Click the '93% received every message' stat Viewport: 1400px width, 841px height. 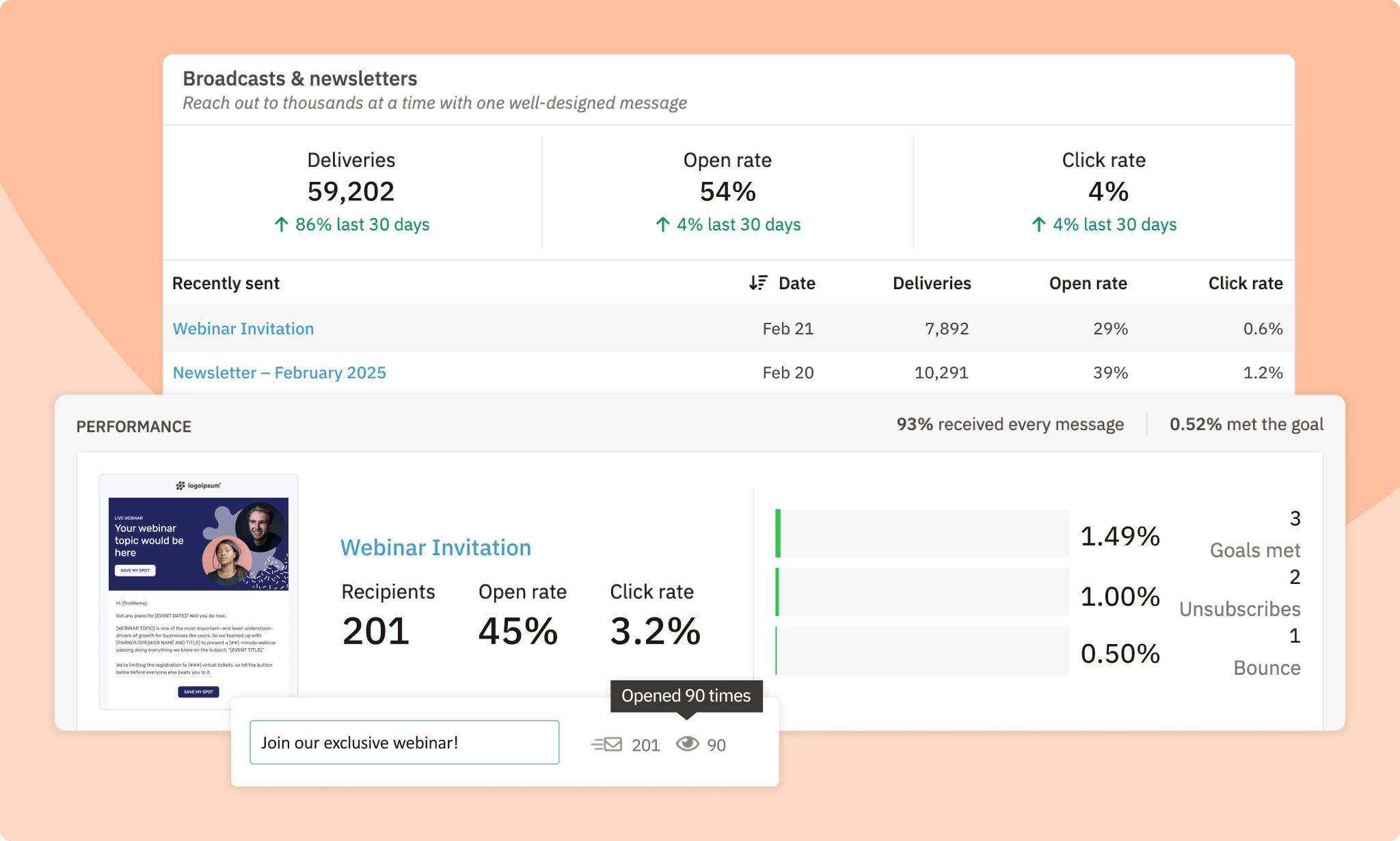tap(1010, 424)
